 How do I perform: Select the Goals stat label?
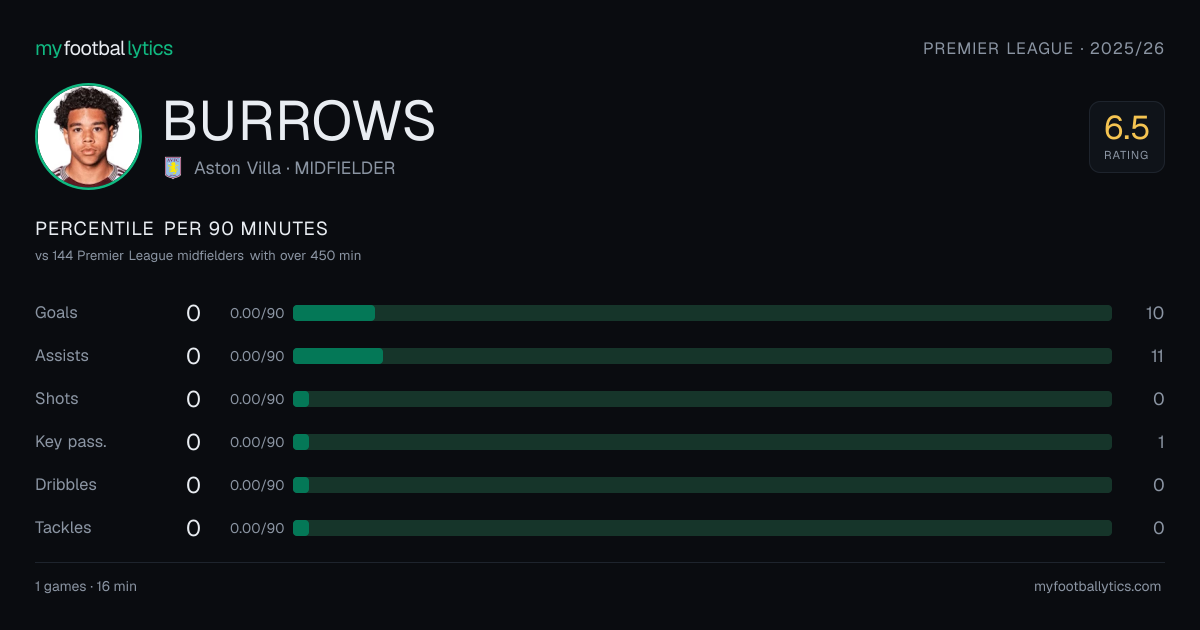pyautogui.click(x=56, y=313)
